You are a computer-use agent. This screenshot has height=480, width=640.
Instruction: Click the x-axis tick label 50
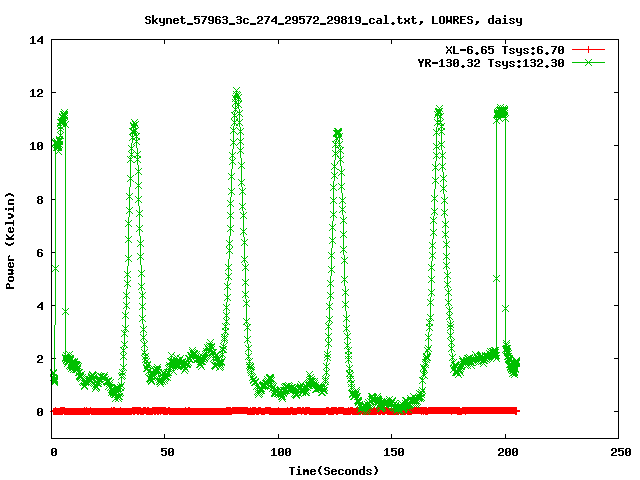pos(167,452)
